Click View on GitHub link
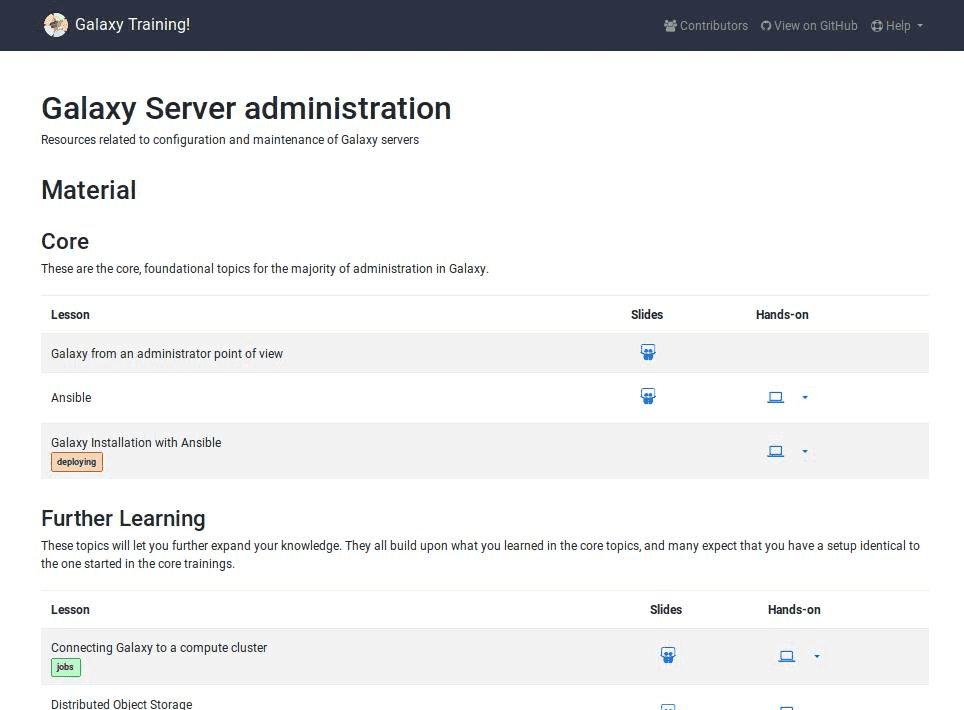The width and height of the screenshot is (964, 710). [809, 26]
